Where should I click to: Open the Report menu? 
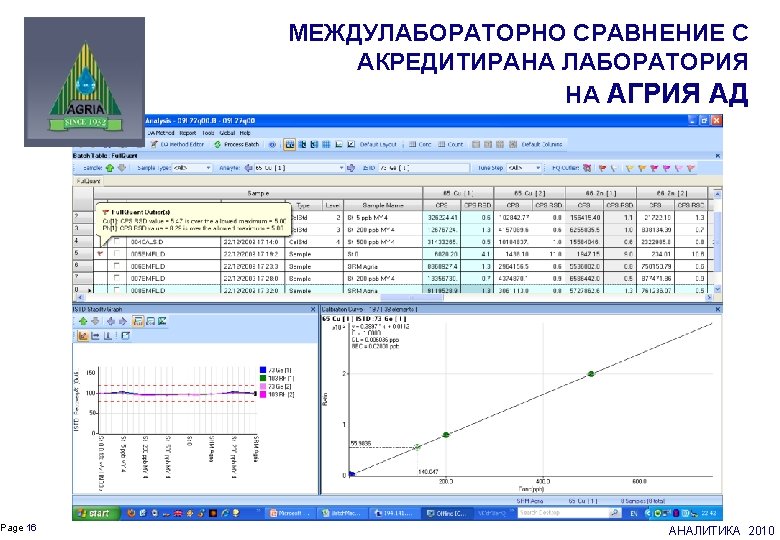(x=188, y=133)
